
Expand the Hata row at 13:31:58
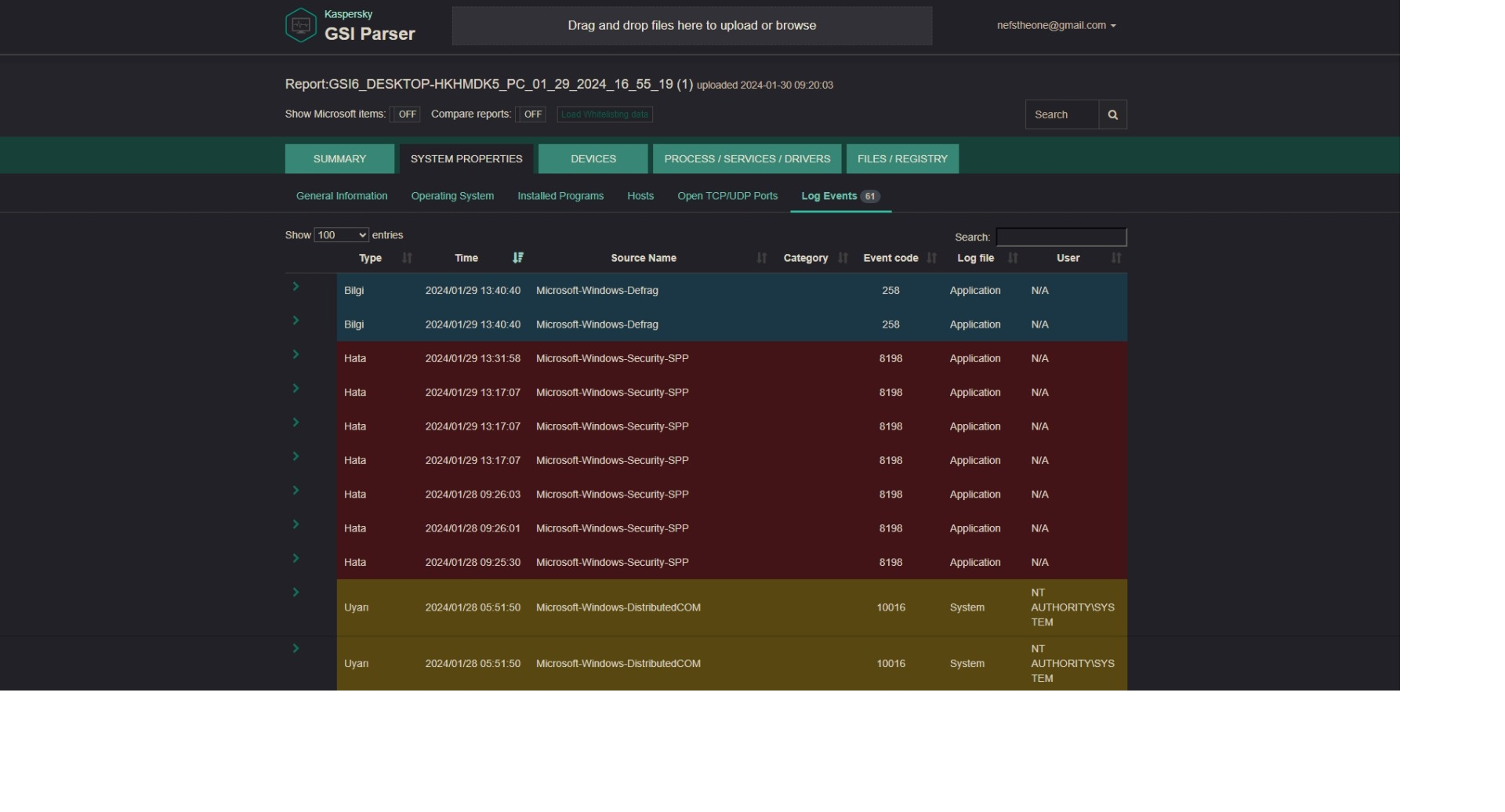(x=296, y=354)
